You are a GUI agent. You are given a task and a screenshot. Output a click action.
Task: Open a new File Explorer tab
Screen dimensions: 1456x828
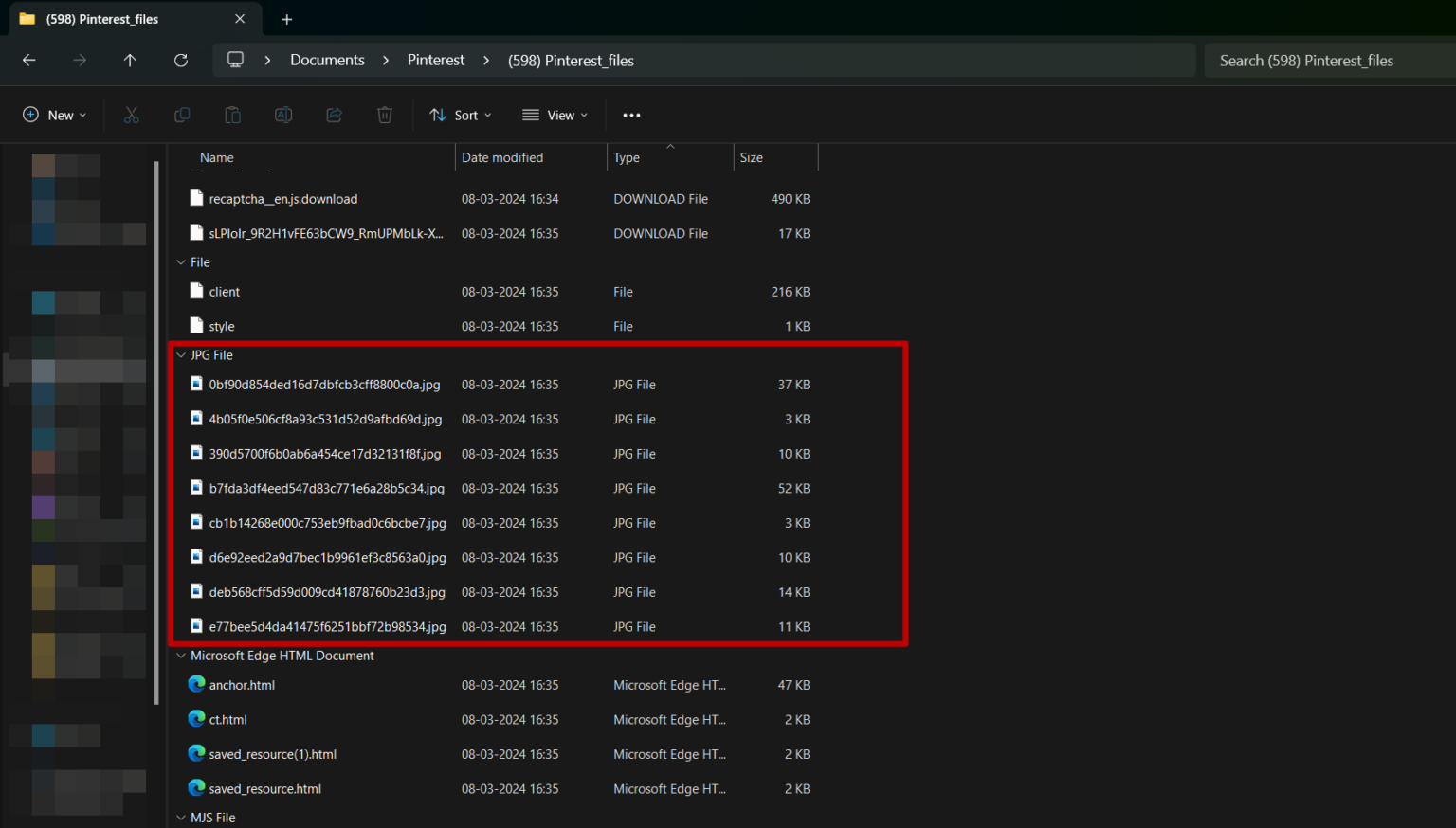click(x=286, y=19)
